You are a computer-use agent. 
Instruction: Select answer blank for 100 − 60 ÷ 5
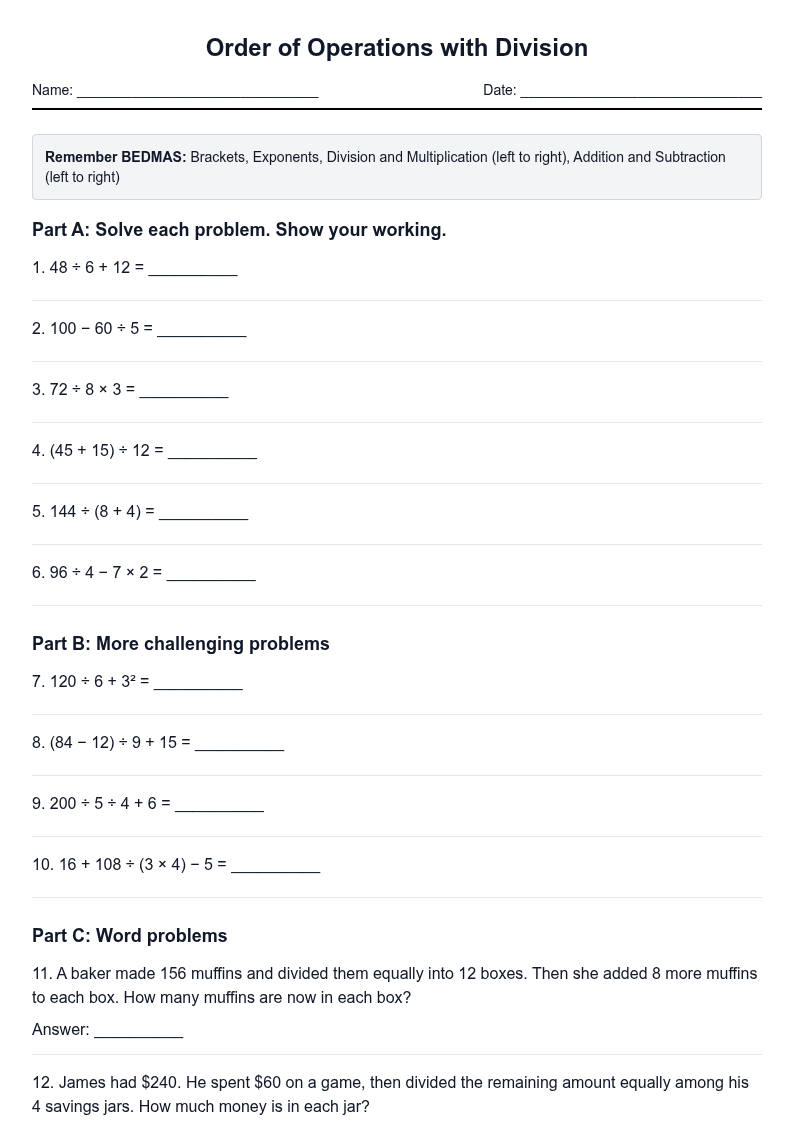(x=202, y=329)
